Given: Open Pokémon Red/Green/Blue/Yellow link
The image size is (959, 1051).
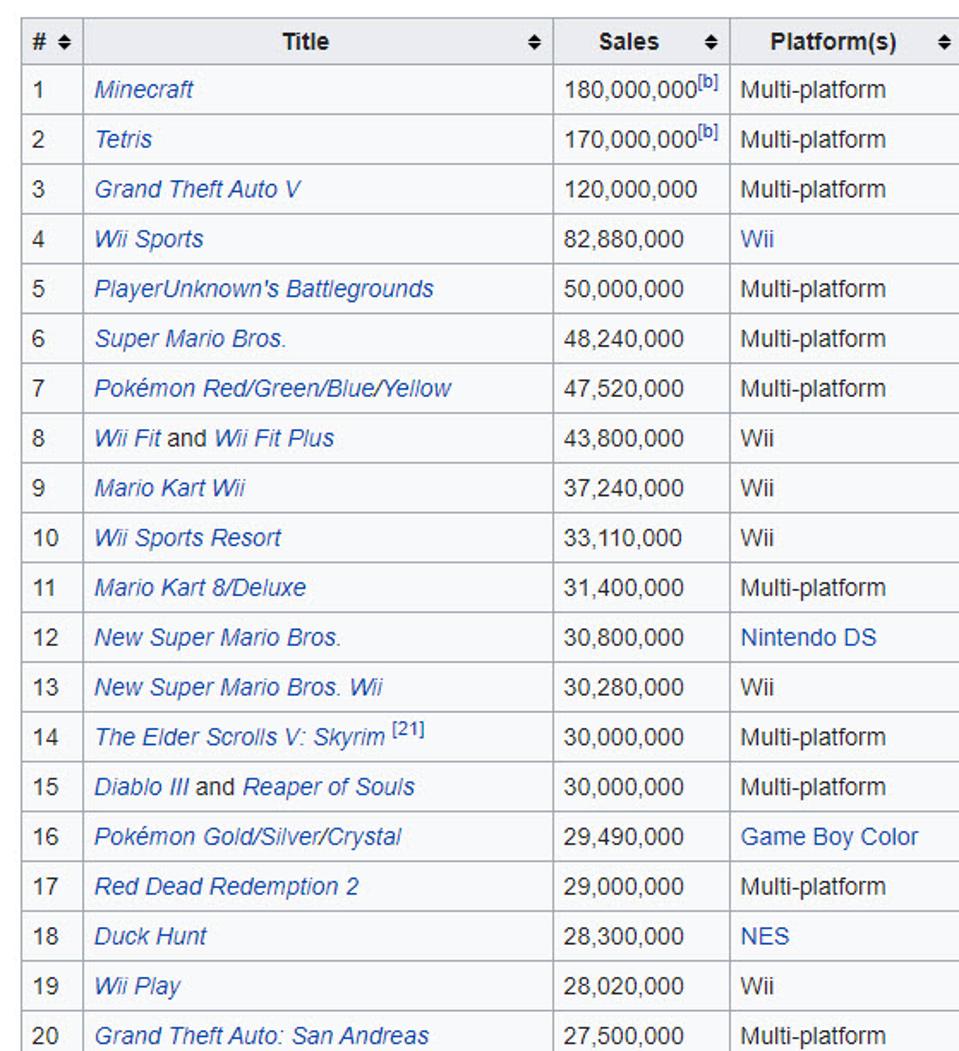Looking at the screenshot, I should tap(272, 389).
